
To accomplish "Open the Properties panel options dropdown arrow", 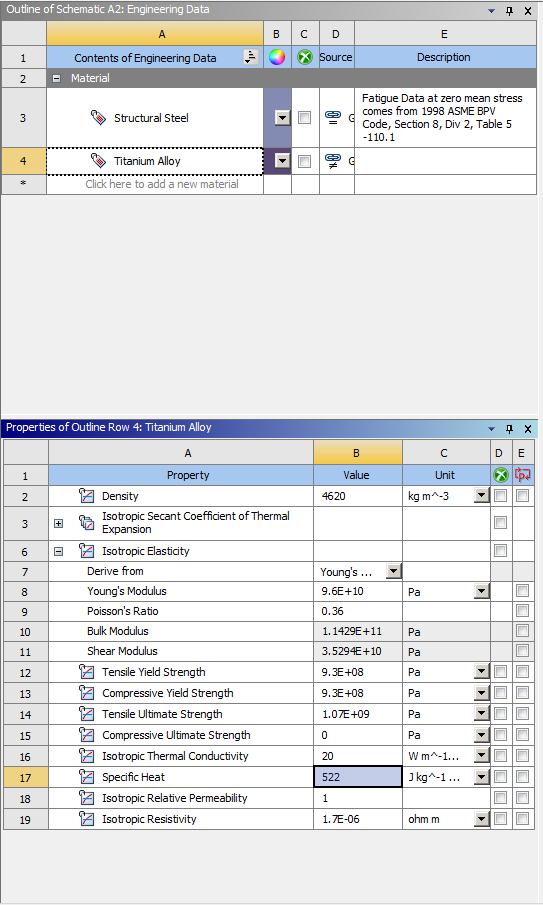I will 492,428.
